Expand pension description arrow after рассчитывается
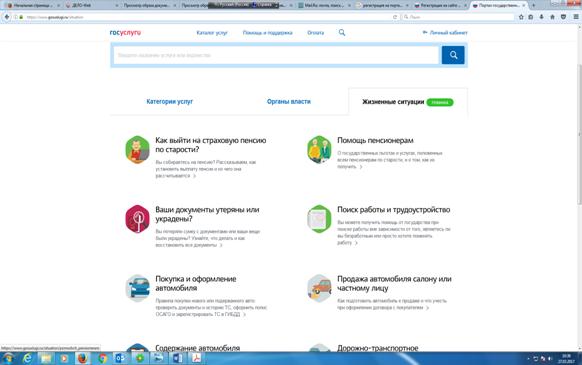 coord(194,176)
